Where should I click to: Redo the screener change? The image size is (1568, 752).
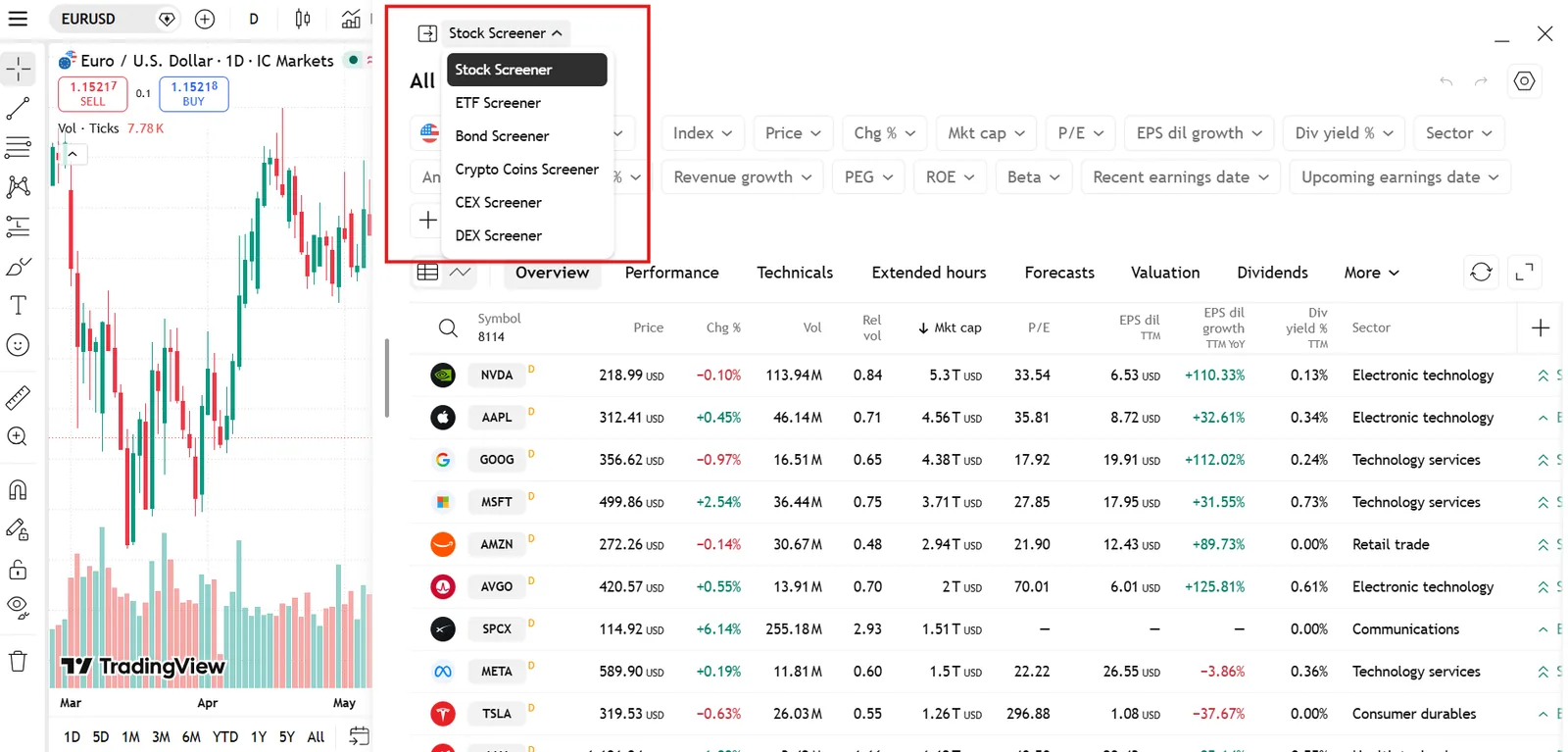pyautogui.click(x=1481, y=81)
